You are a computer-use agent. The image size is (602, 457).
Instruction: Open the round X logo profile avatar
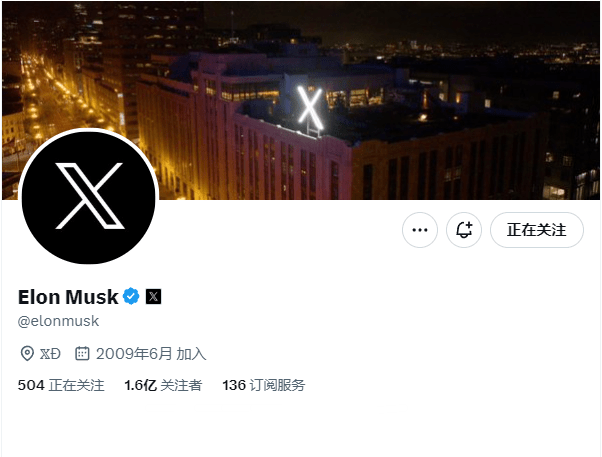coord(88,197)
